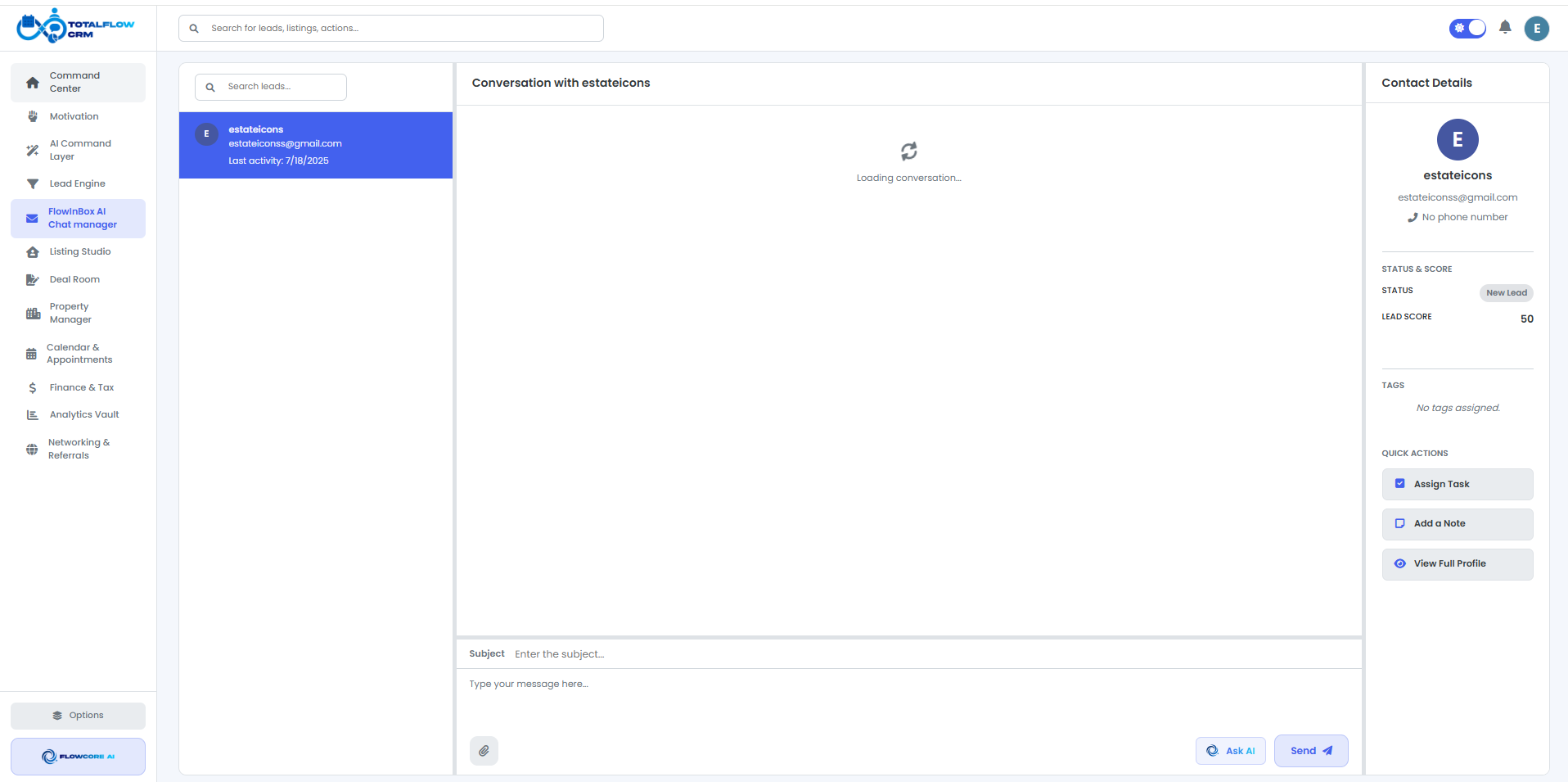Click the Property Manager building icon

(x=33, y=313)
